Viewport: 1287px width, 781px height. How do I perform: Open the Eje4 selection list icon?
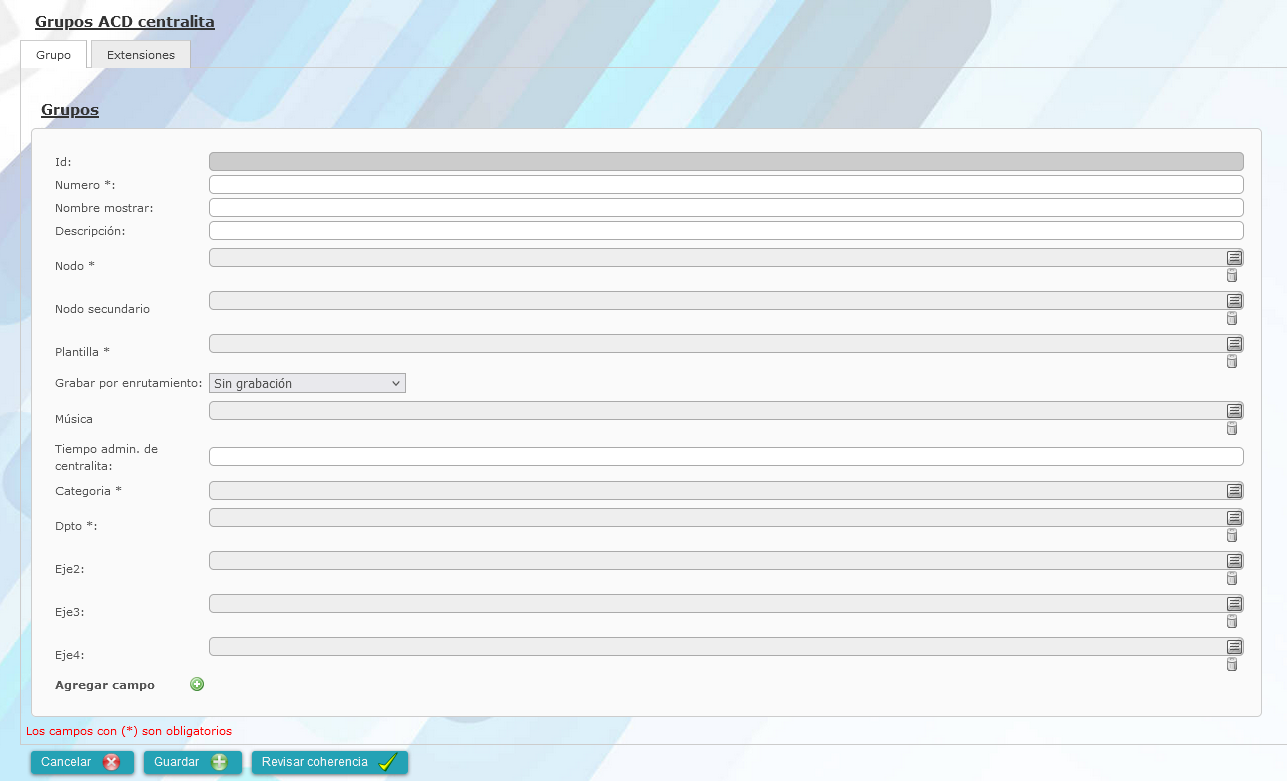(1234, 646)
